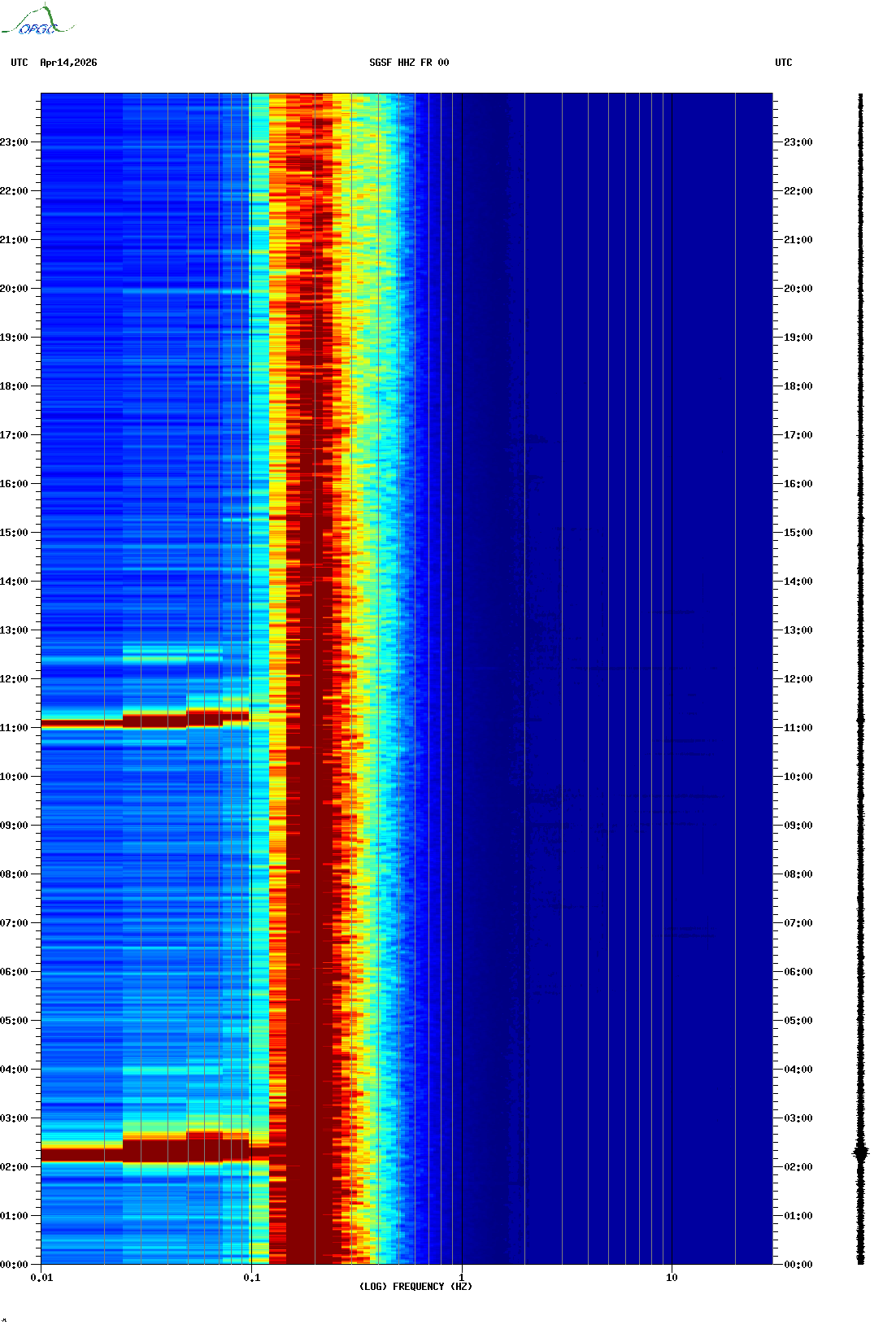The height and width of the screenshot is (1329, 896).
Task: Select the 17:00 time label on right axis
Action: tap(798, 435)
